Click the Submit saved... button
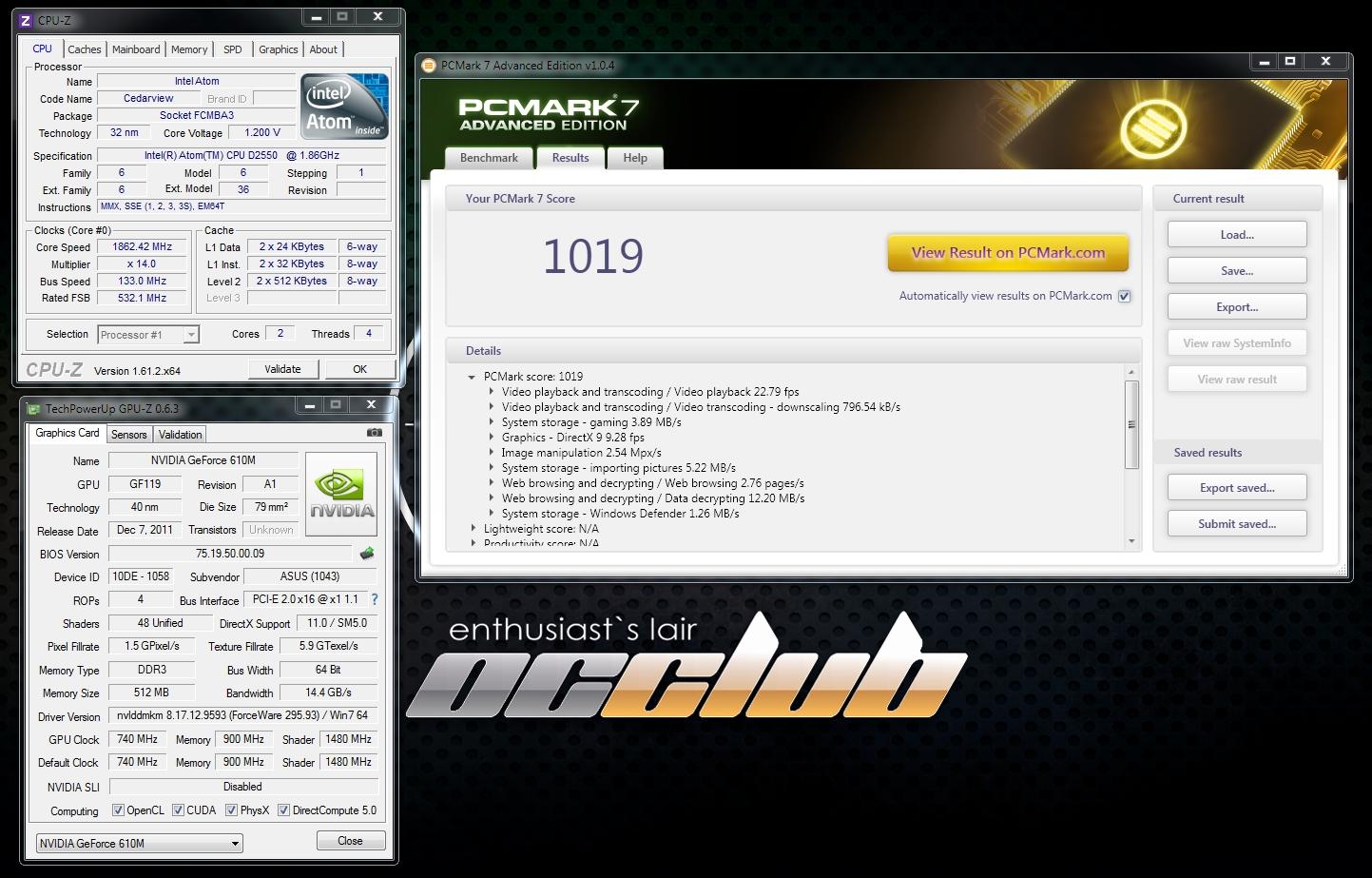 pyautogui.click(x=1237, y=524)
